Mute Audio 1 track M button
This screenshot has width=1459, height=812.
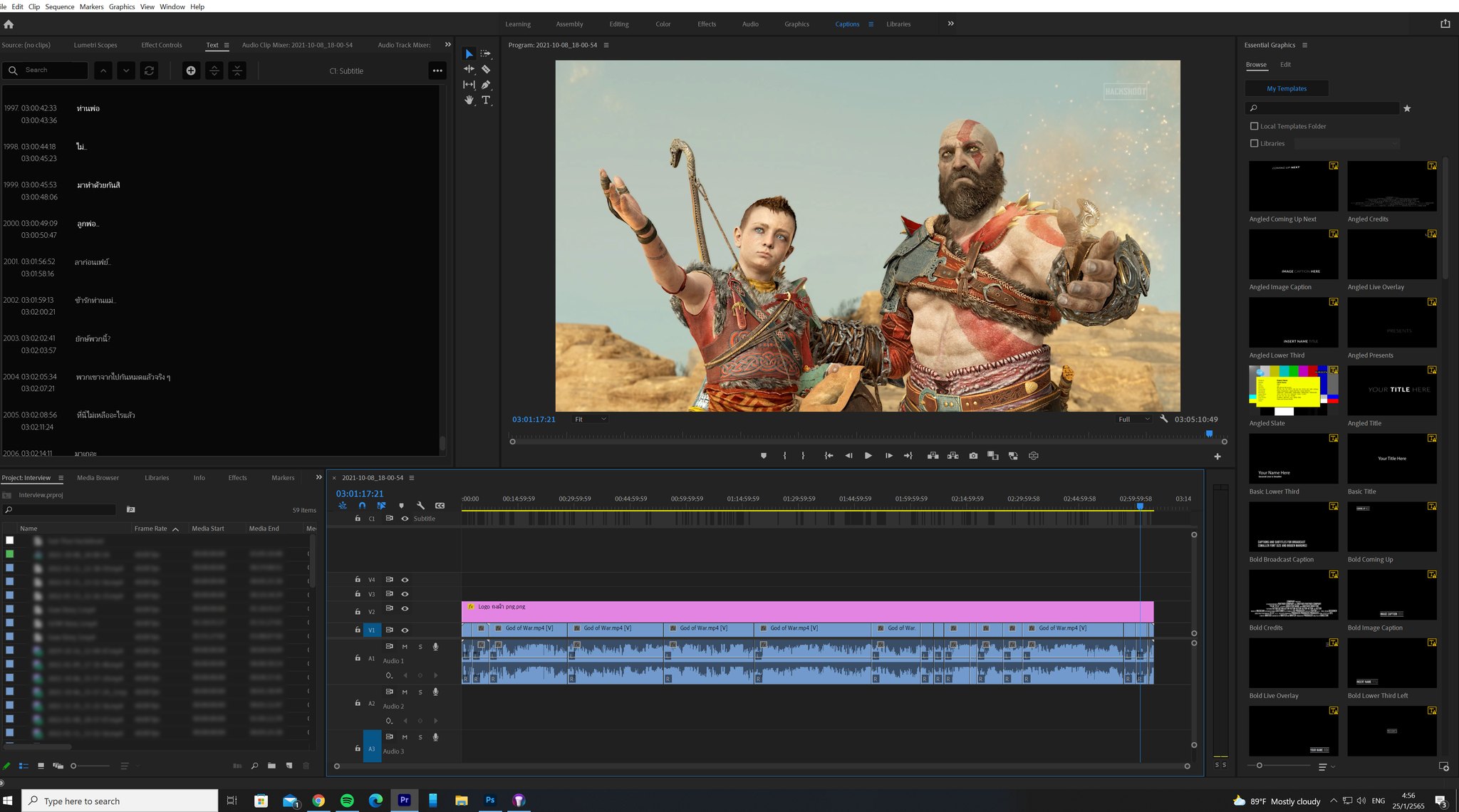point(405,647)
